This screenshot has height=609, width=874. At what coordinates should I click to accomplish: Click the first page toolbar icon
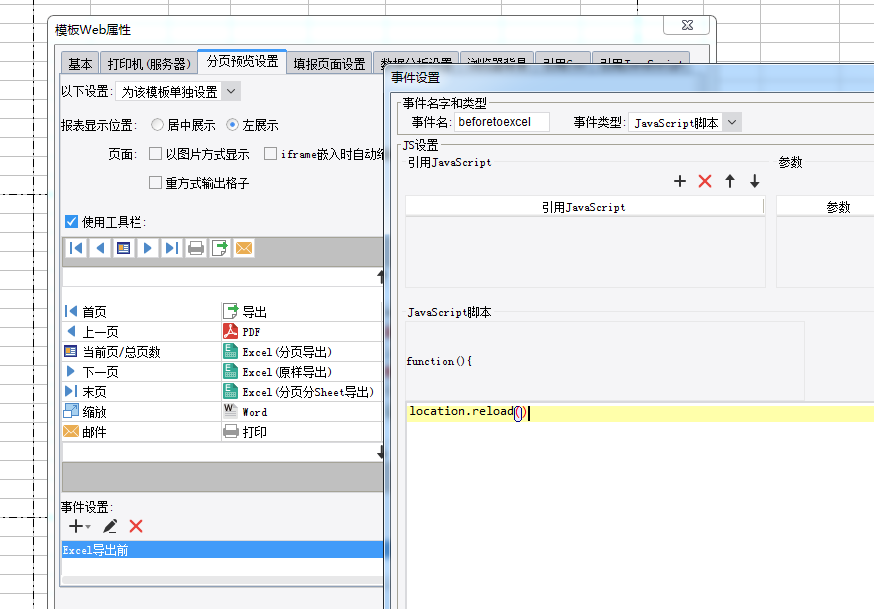click(76, 248)
